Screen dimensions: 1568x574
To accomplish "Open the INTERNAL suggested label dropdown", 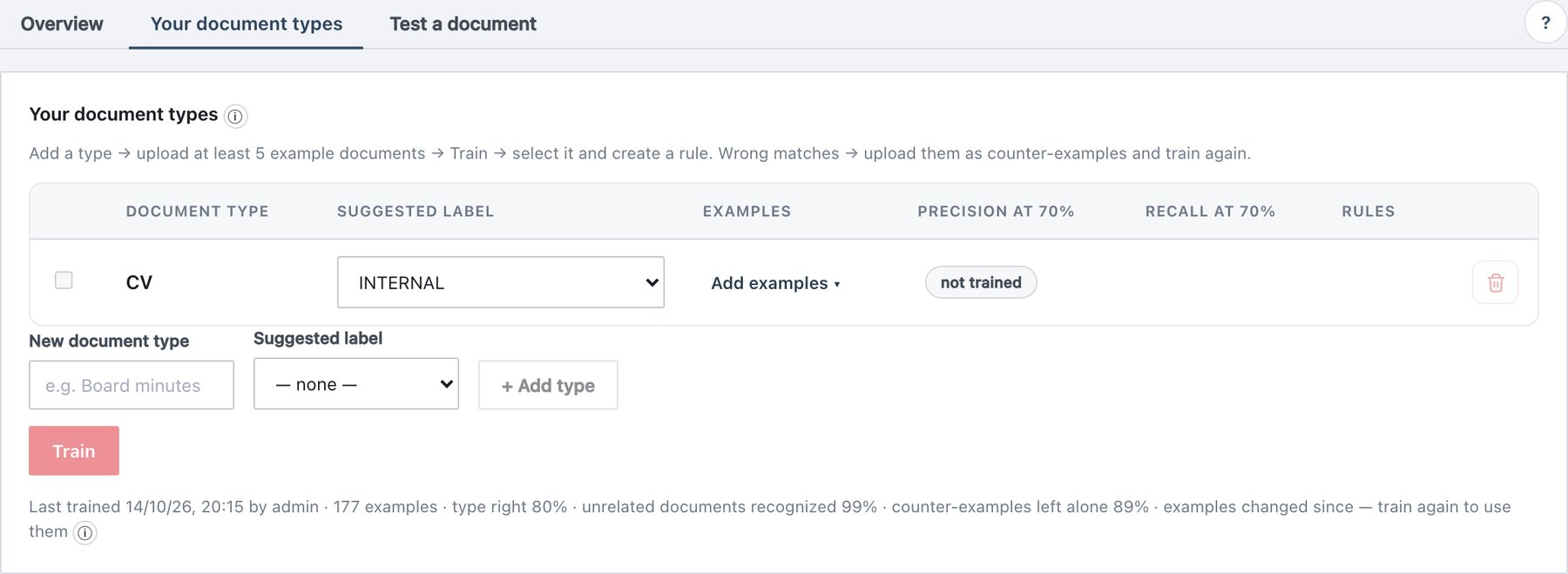I will [501, 282].
